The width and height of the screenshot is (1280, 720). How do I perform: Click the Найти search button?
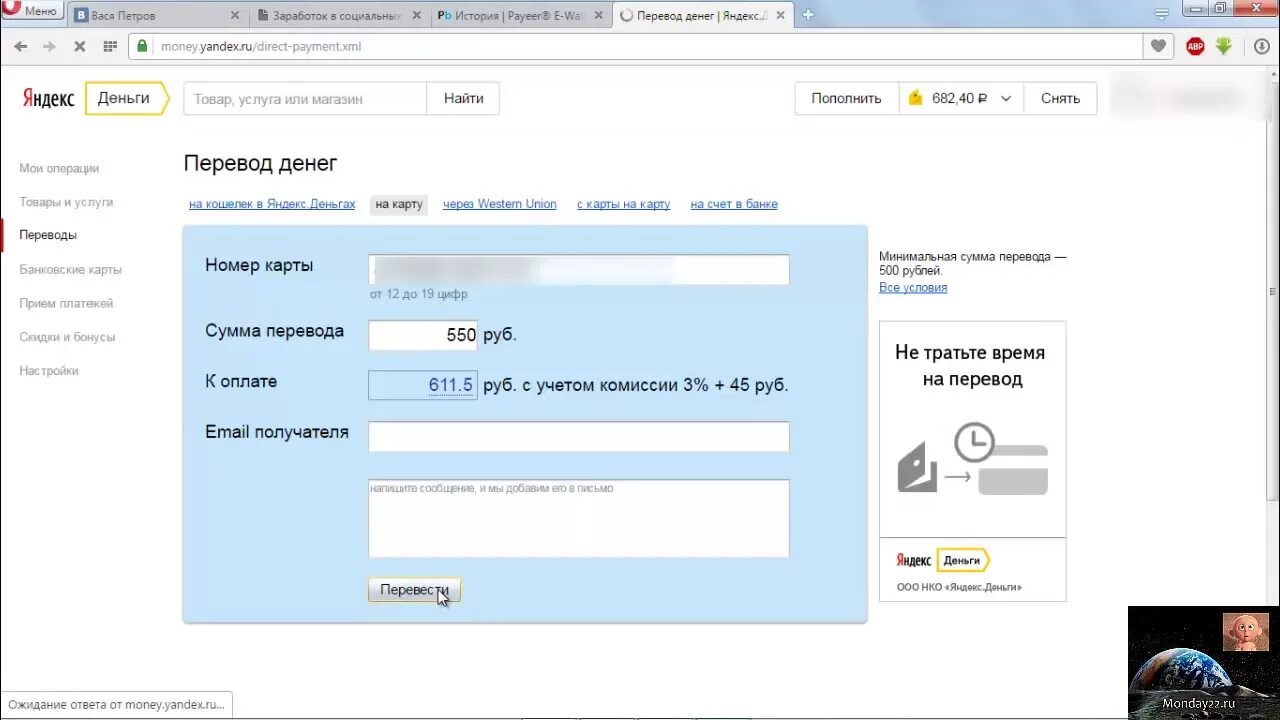tap(463, 98)
